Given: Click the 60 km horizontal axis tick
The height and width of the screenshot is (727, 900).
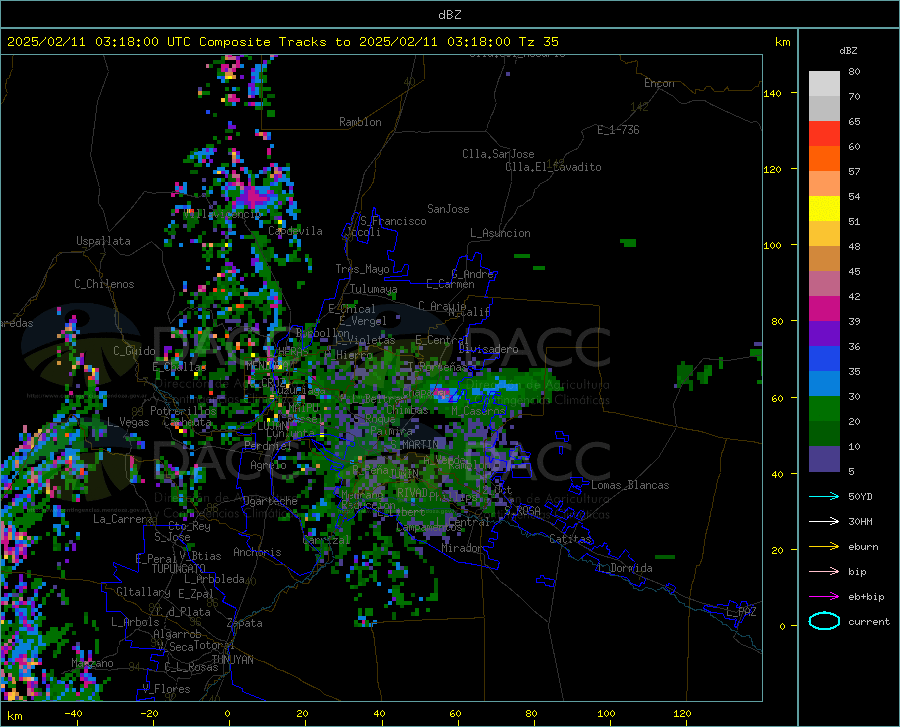Looking at the screenshot, I should (x=455, y=713).
